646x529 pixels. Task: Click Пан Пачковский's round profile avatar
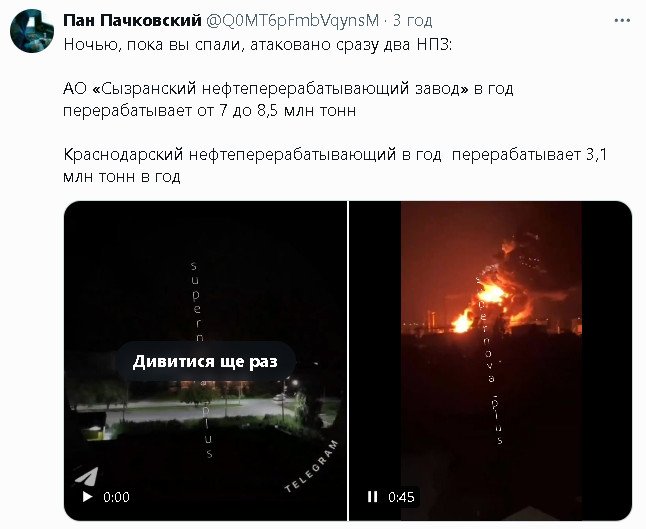(32, 31)
